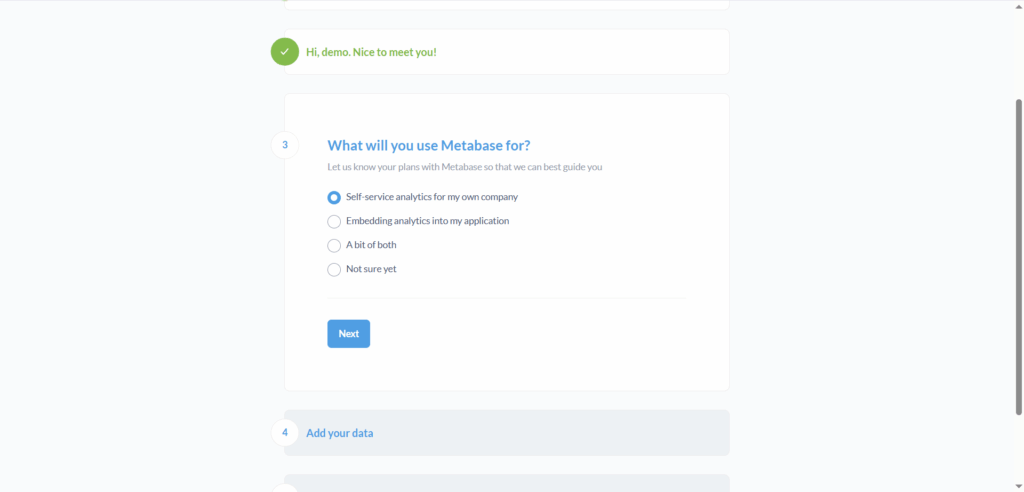Click the vertical scrollbar thumb
Image resolution: width=1024 pixels, height=492 pixels.
pos(1019,255)
